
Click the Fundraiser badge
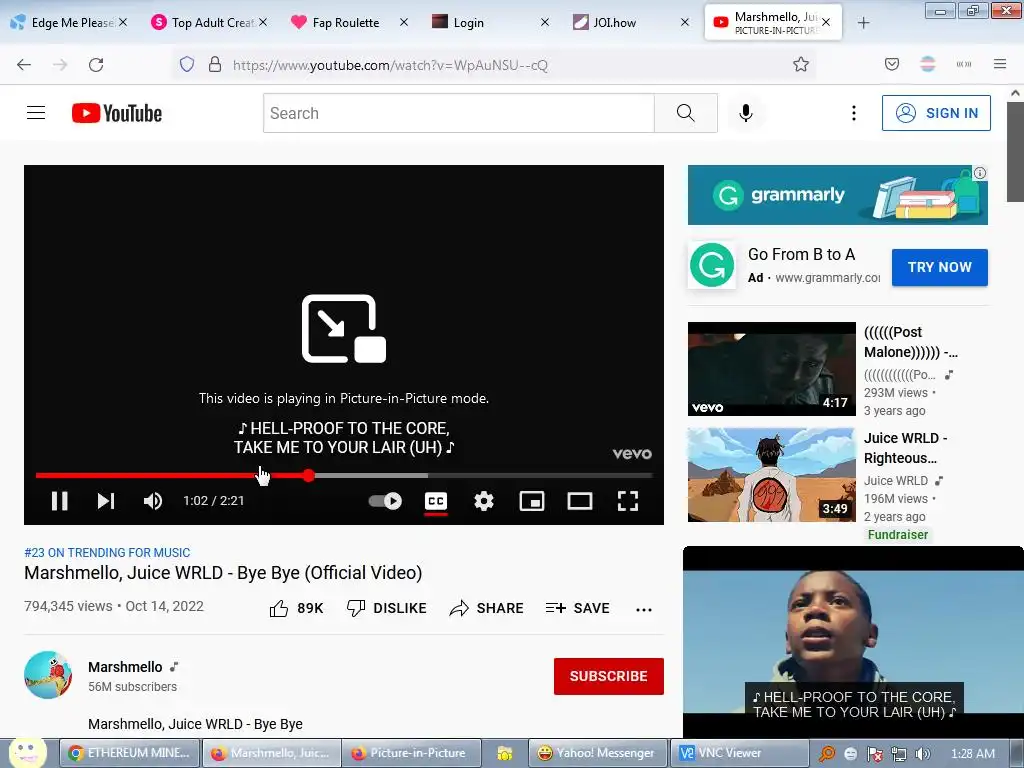pyautogui.click(x=897, y=535)
